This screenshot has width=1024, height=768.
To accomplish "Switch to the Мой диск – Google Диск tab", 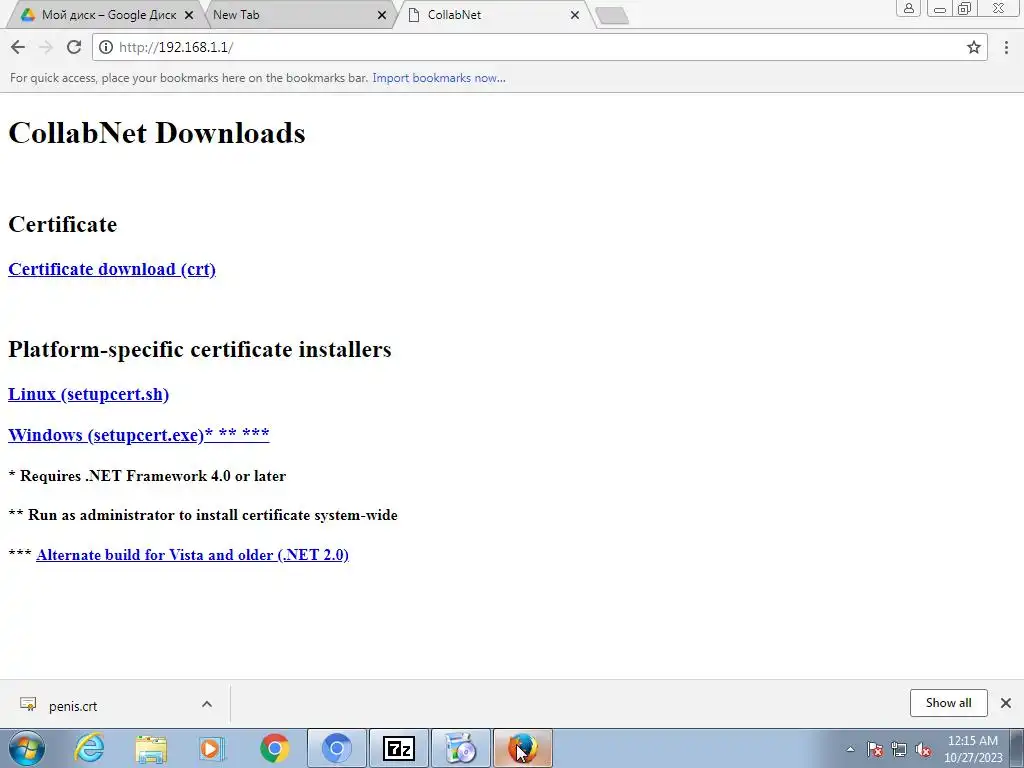I will 108,15.
